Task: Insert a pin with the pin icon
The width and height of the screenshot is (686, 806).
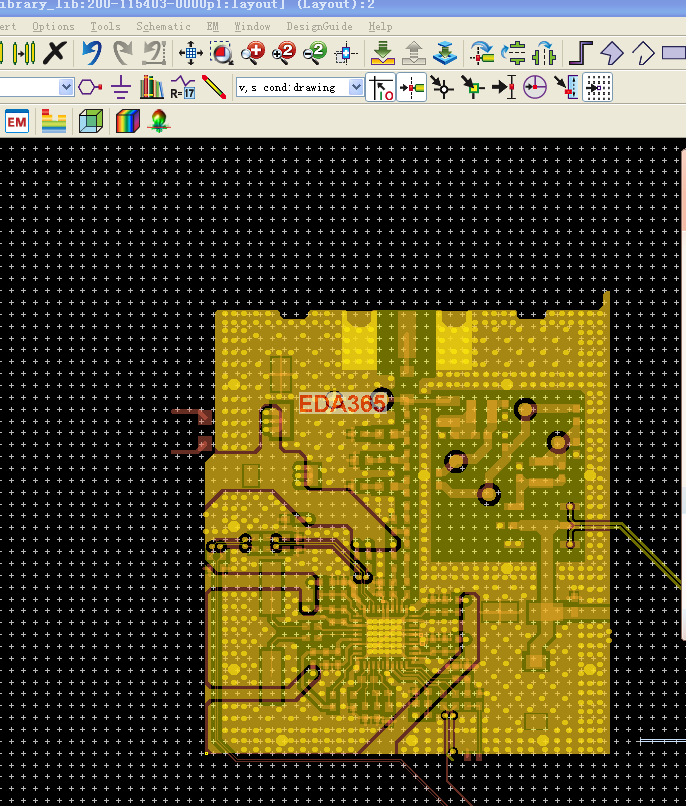Action: tap(90, 87)
